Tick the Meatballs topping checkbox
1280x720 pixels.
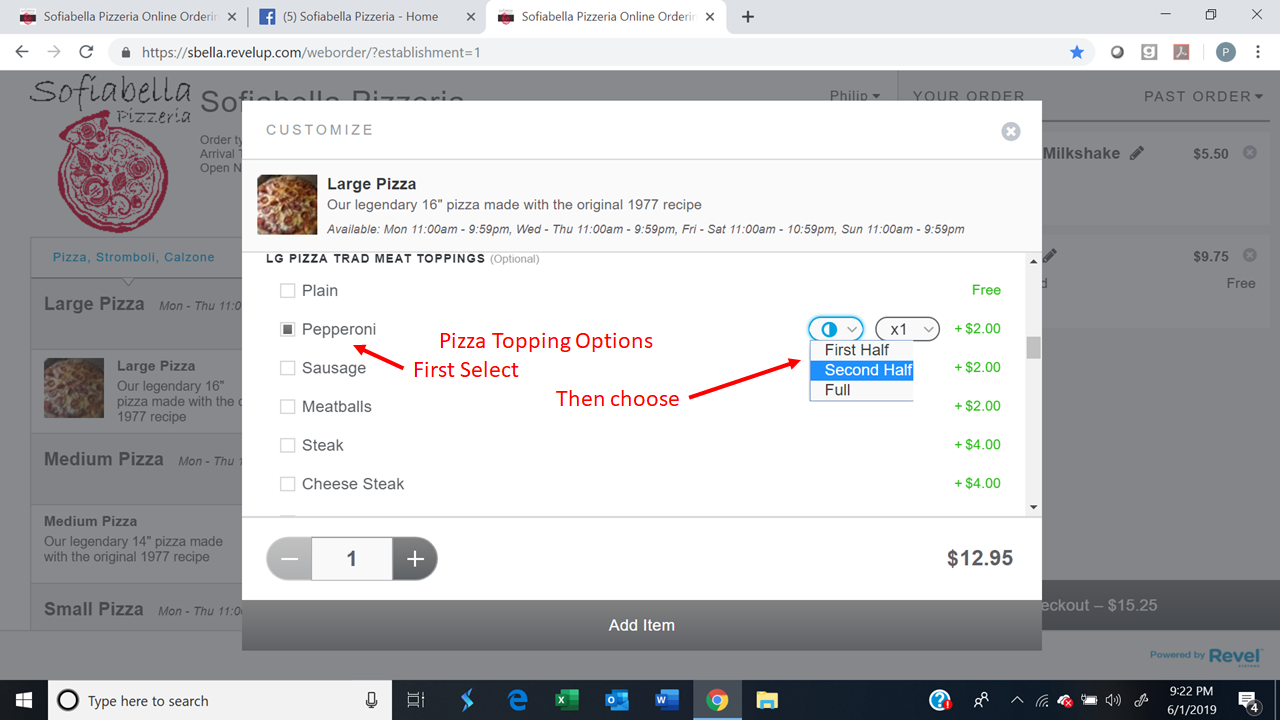tap(288, 407)
